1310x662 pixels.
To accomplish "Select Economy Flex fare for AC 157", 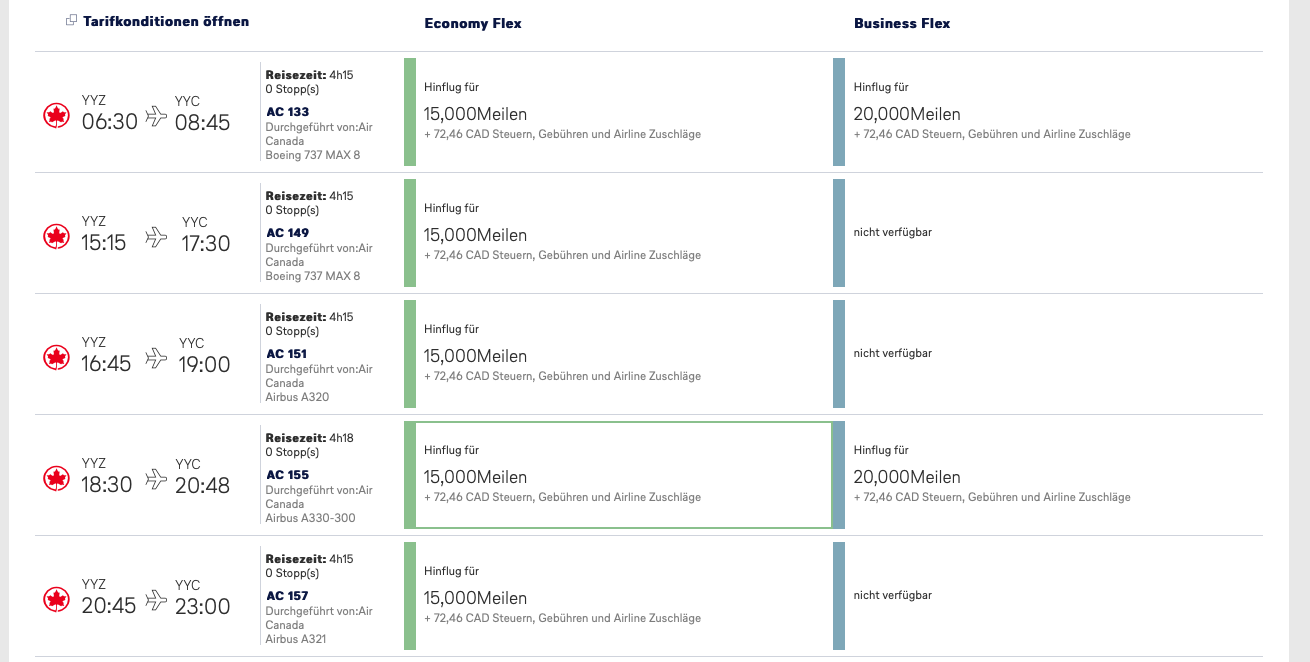I will 620,596.
